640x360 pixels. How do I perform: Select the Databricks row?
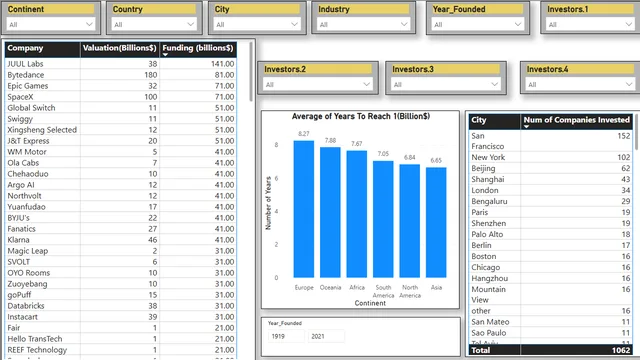(x=121, y=306)
